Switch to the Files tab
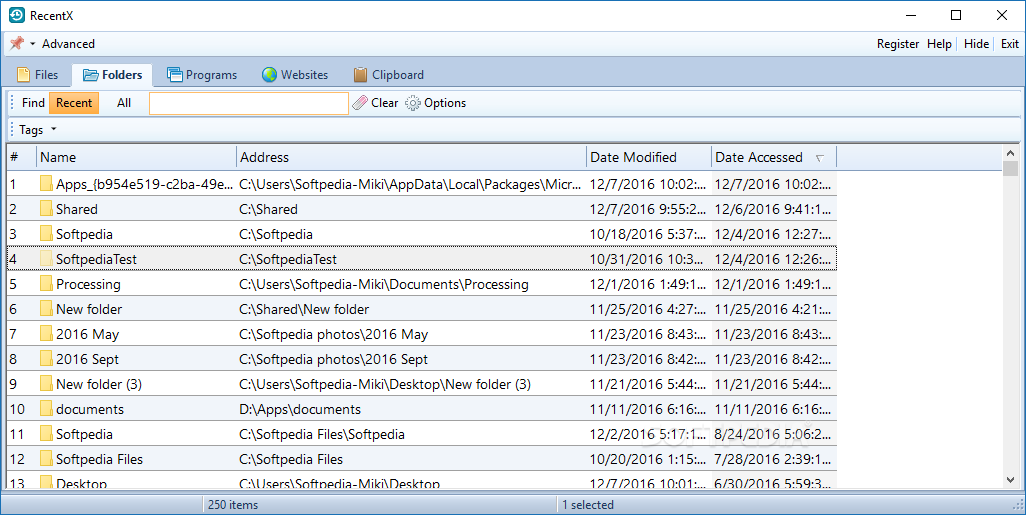The image size is (1026, 515). click(x=37, y=75)
